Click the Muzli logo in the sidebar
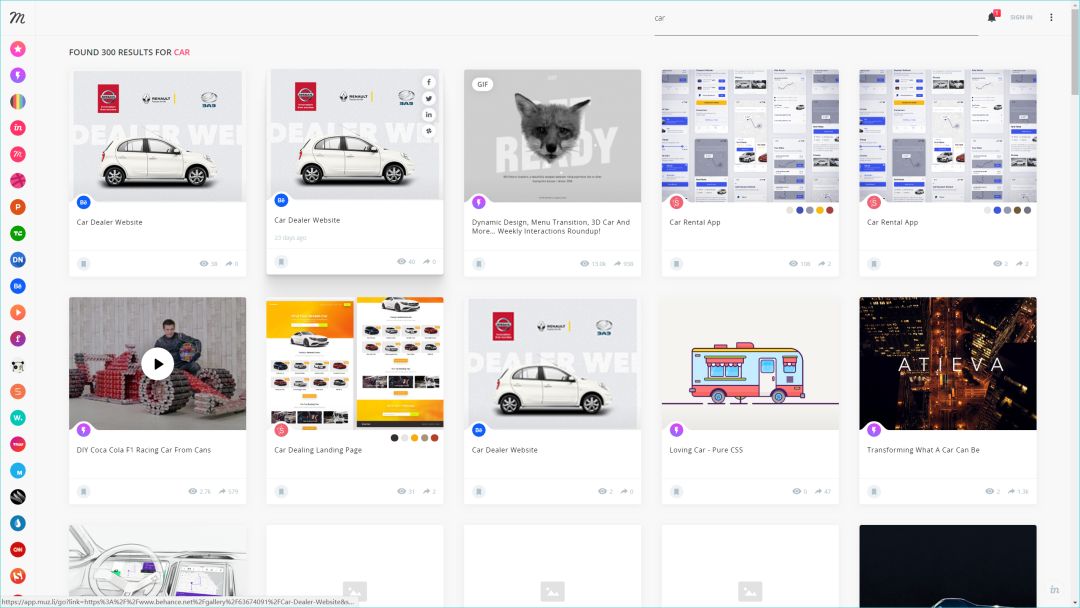 click(x=17, y=17)
